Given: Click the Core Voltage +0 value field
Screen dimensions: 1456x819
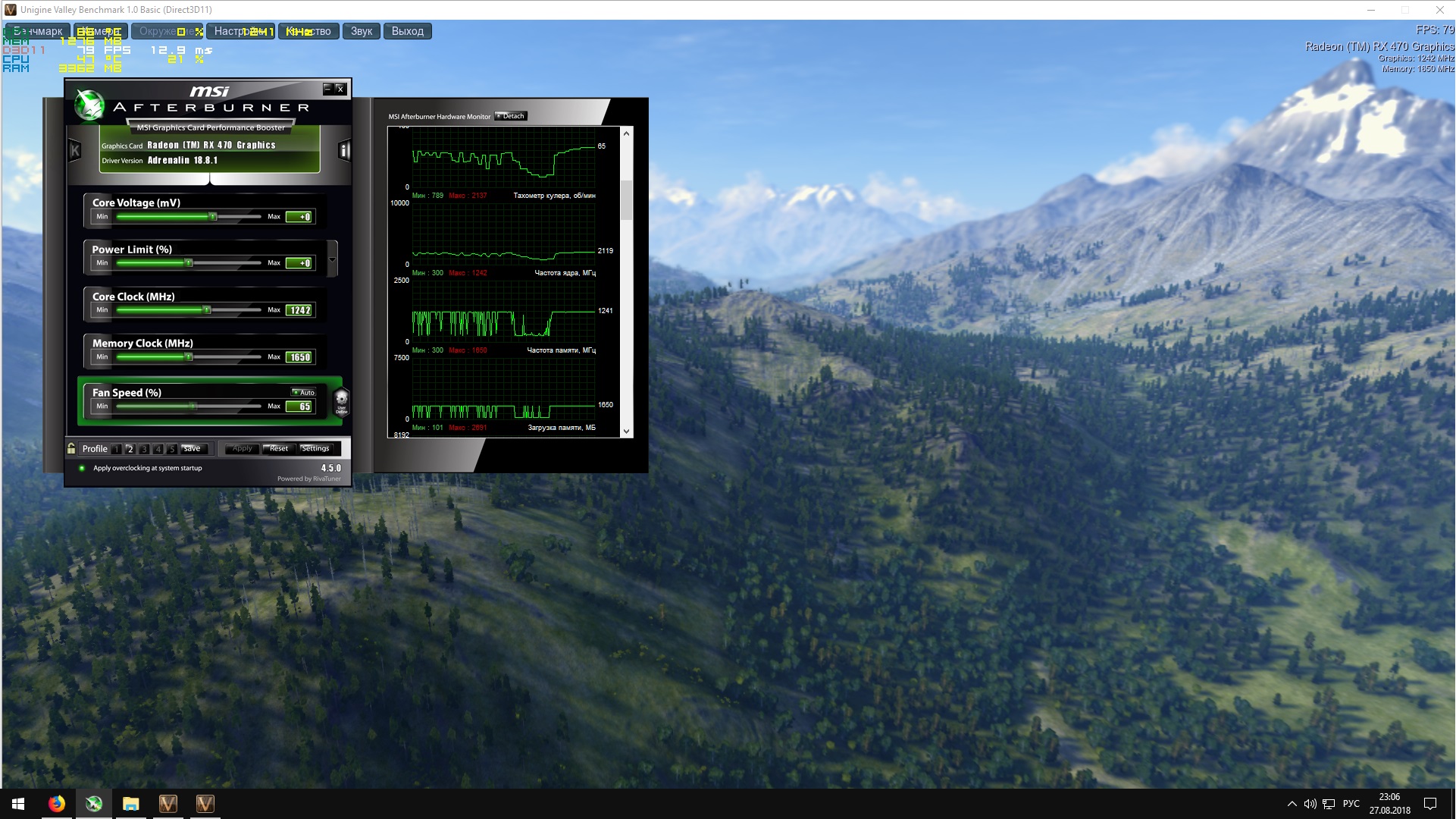Looking at the screenshot, I should click(299, 217).
